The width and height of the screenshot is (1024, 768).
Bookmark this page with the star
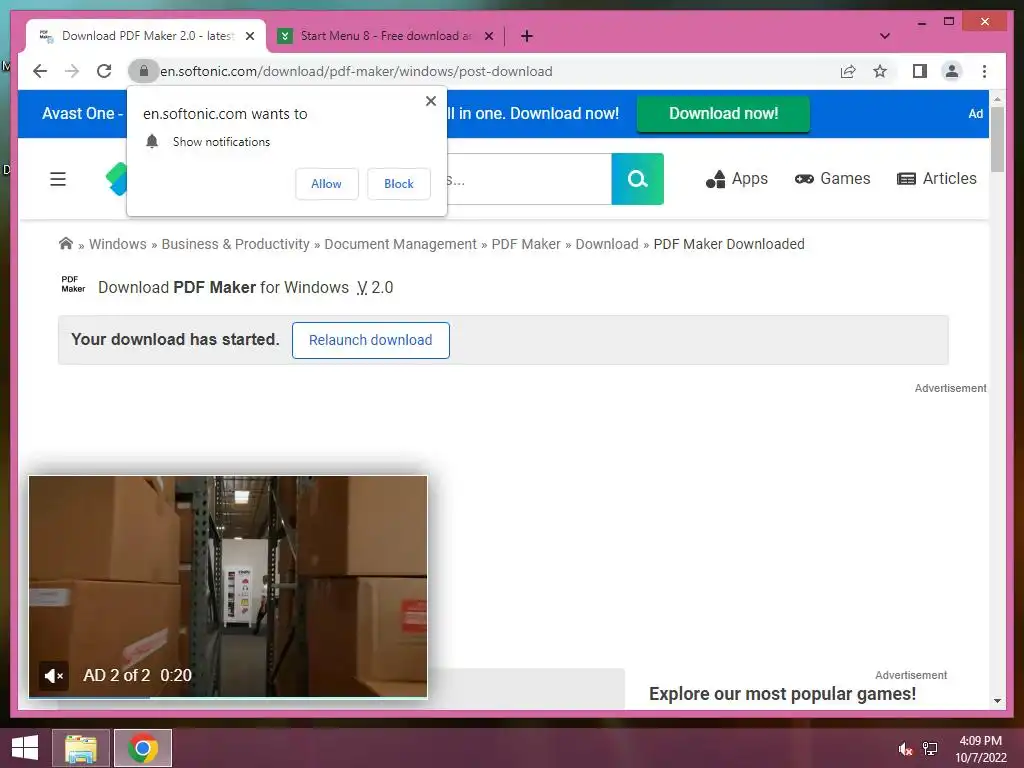(x=880, y=71)
